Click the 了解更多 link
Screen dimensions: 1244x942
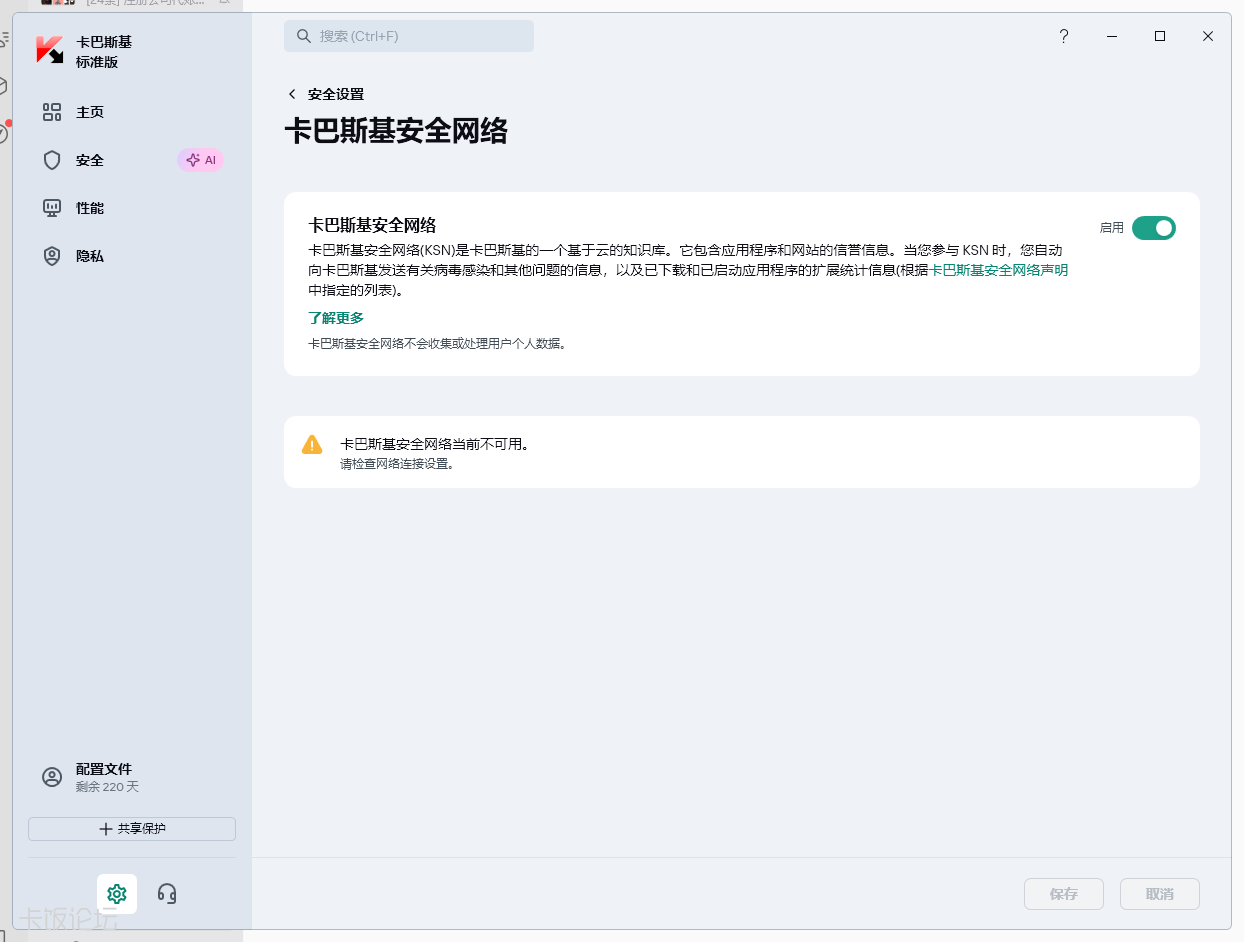336,318
